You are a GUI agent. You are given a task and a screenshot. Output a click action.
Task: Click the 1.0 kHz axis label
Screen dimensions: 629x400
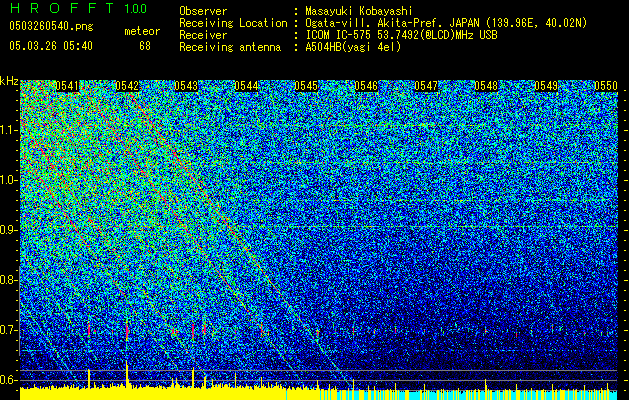point(9,180)
